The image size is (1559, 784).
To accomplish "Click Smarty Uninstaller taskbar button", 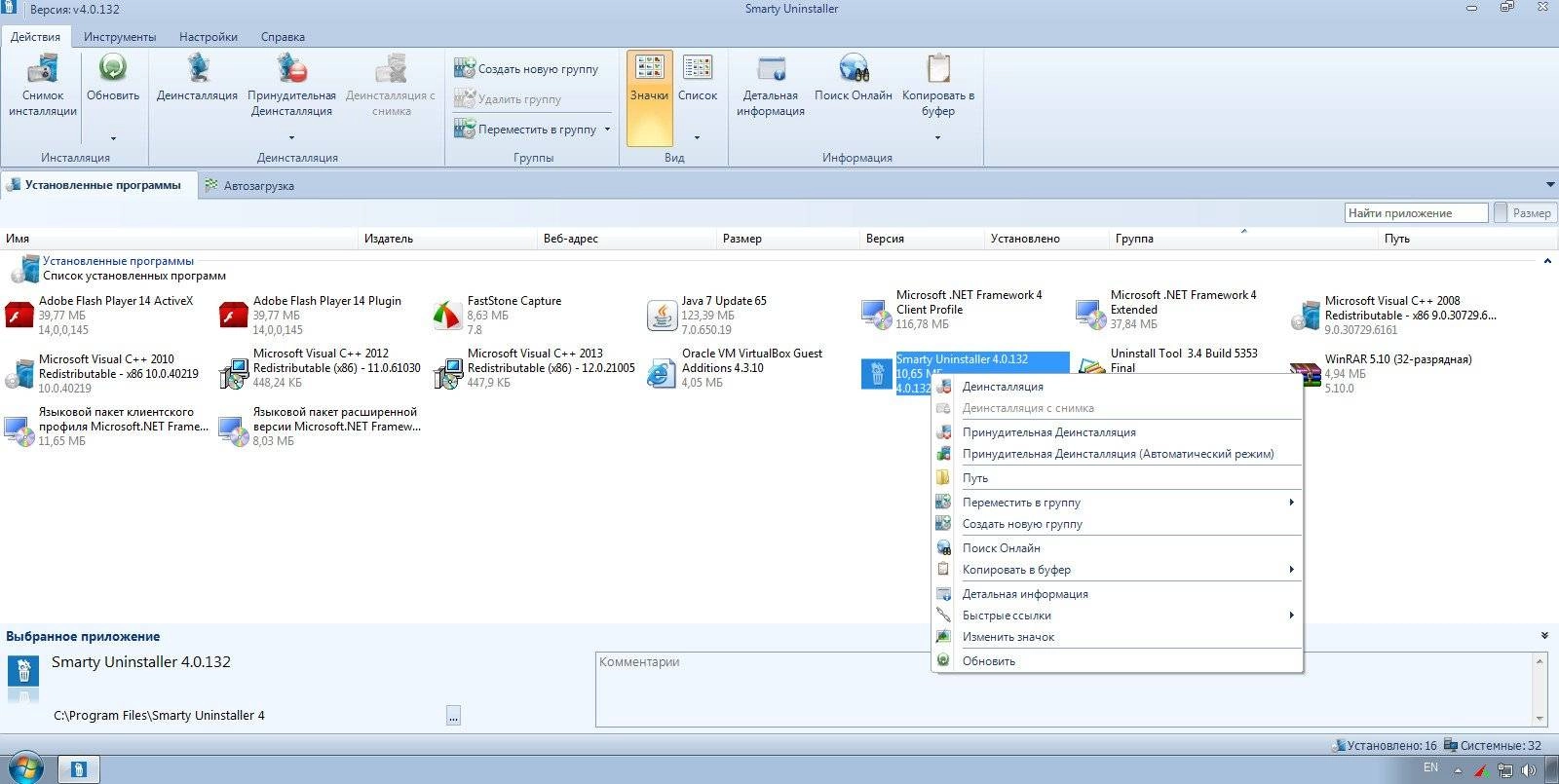I will click(79, 769).
